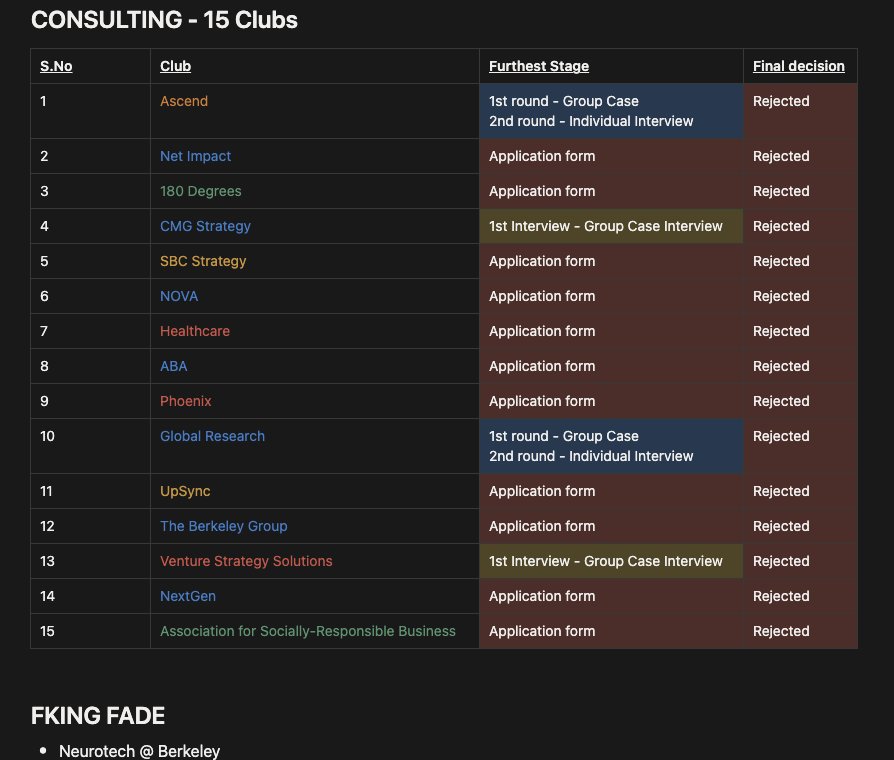Click the Ascend club name
This screenshot has width=894, height=760.
tap(184, 101)
